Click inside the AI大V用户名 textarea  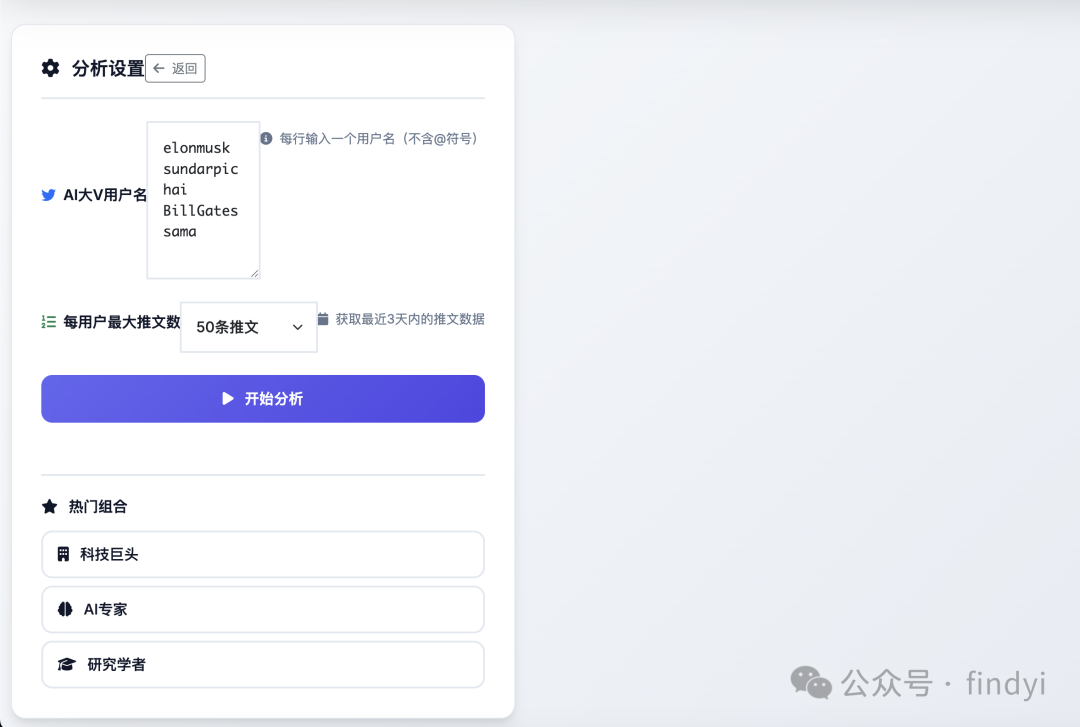coord(203,201)
